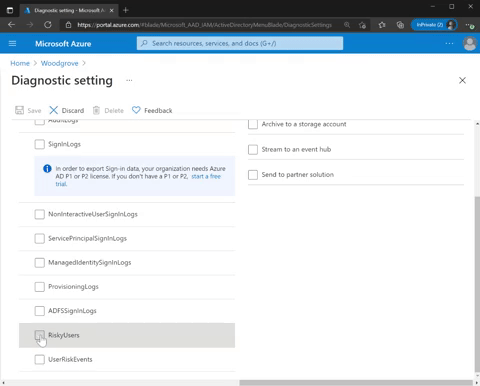Click the Search resources input box
Image resolution: width=480 pixels, height=386 pixels.
[x=240, y=43]
